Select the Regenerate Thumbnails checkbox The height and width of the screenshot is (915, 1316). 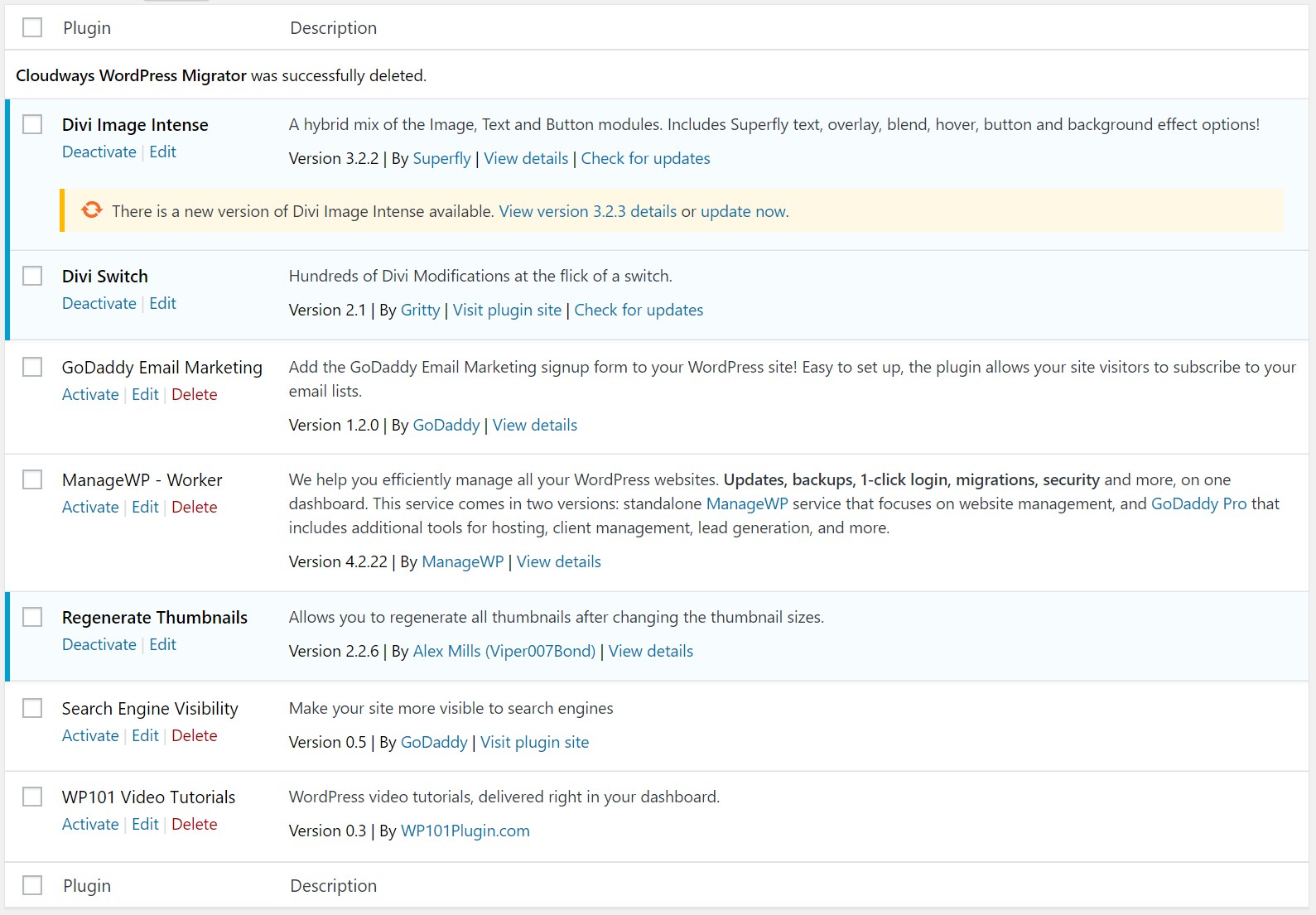click(x=32, y=617)
